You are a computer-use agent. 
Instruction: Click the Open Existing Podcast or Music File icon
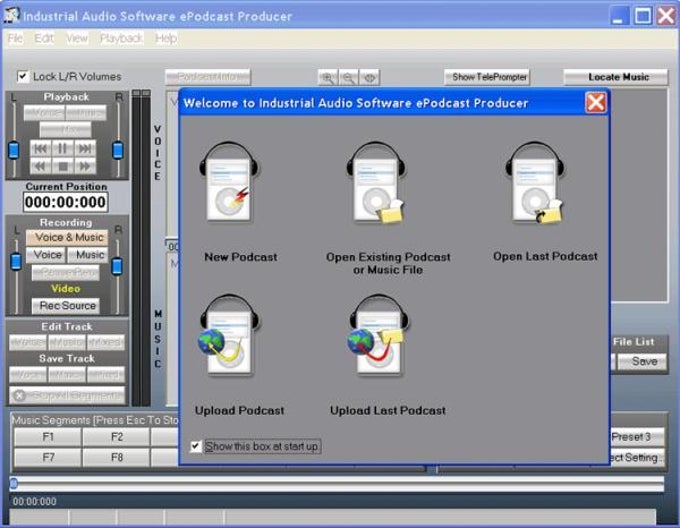click(376, 182)
